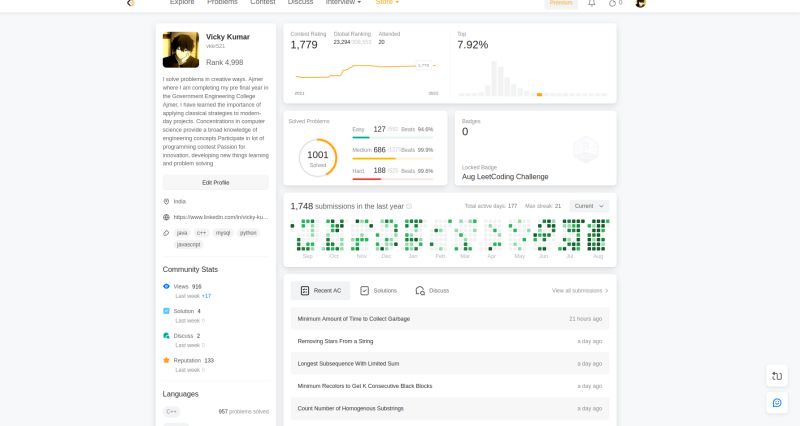Click View all submissions link
The image size is (800, 426).
(x=577, y=291)
